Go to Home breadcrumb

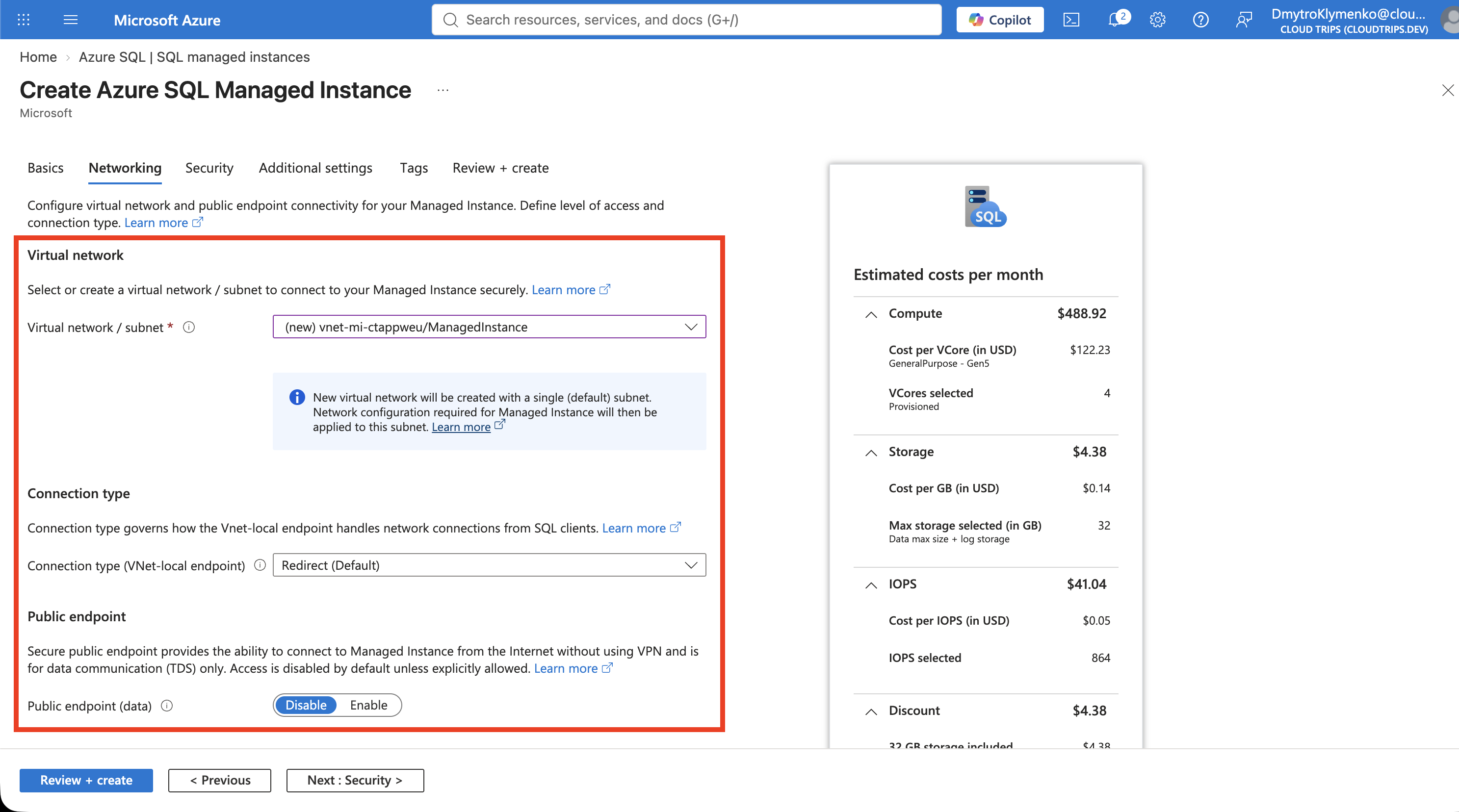point(38,56)
